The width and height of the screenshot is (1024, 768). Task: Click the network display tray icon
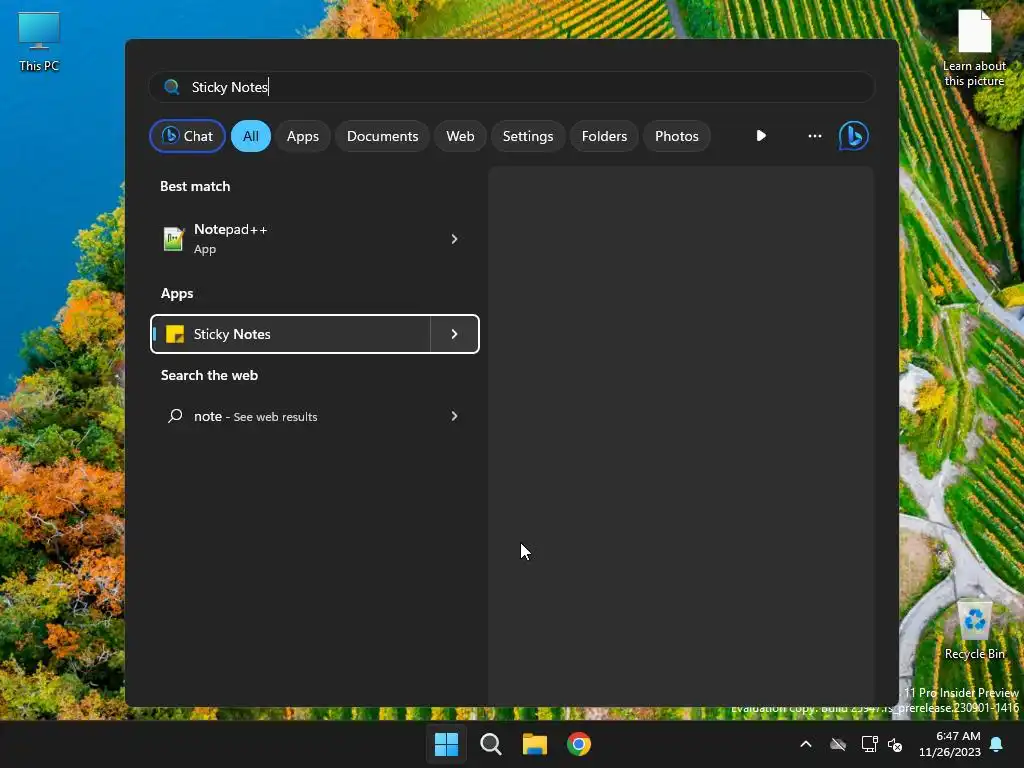pos(869,744)
